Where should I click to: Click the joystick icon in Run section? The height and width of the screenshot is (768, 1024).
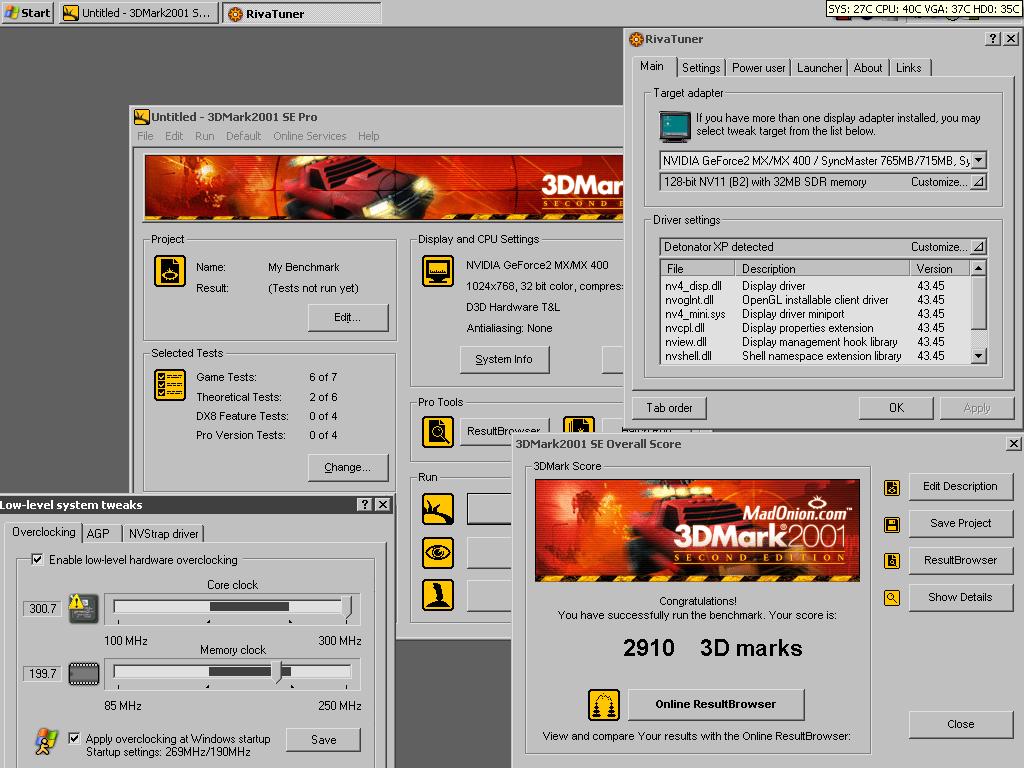(438, 594)
